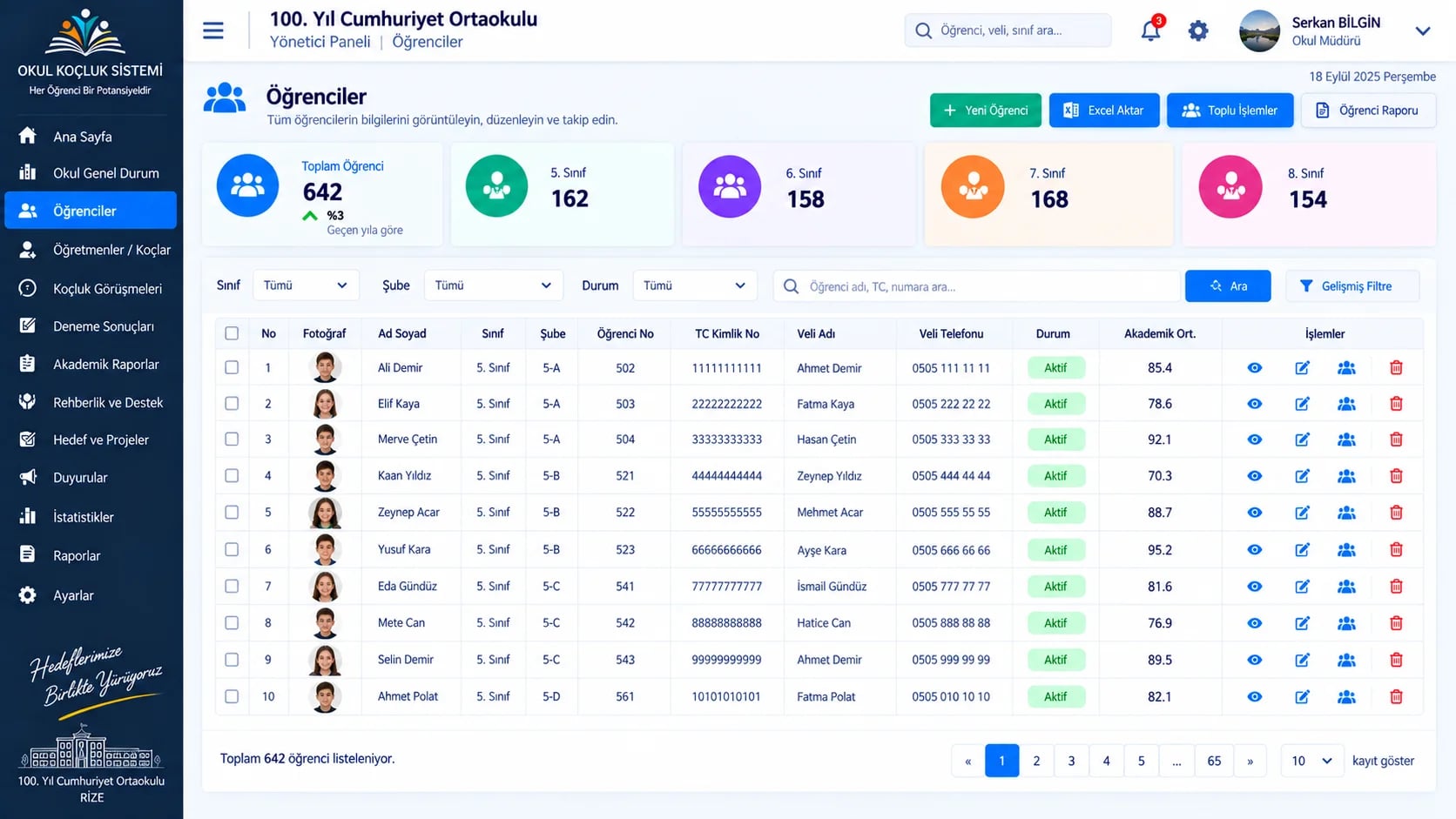This screenshot has height=819, width=1456.
Task: Open Deneme Sonuçları menu item
Action: [91, 326]
